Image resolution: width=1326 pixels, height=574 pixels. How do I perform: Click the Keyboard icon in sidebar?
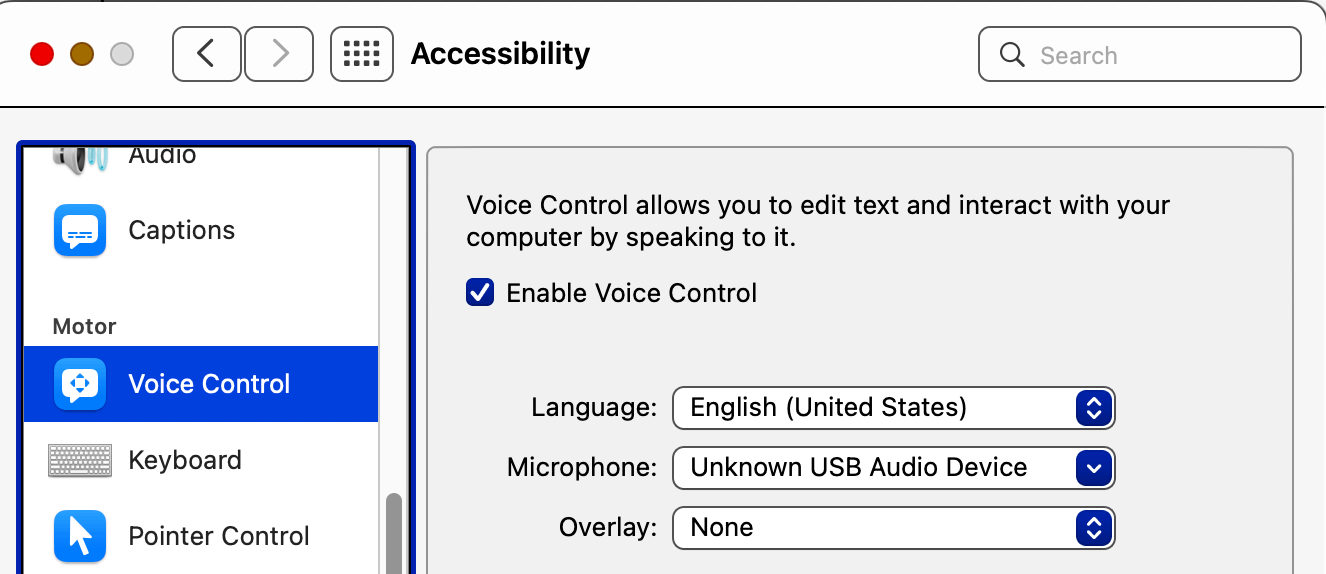80,460
